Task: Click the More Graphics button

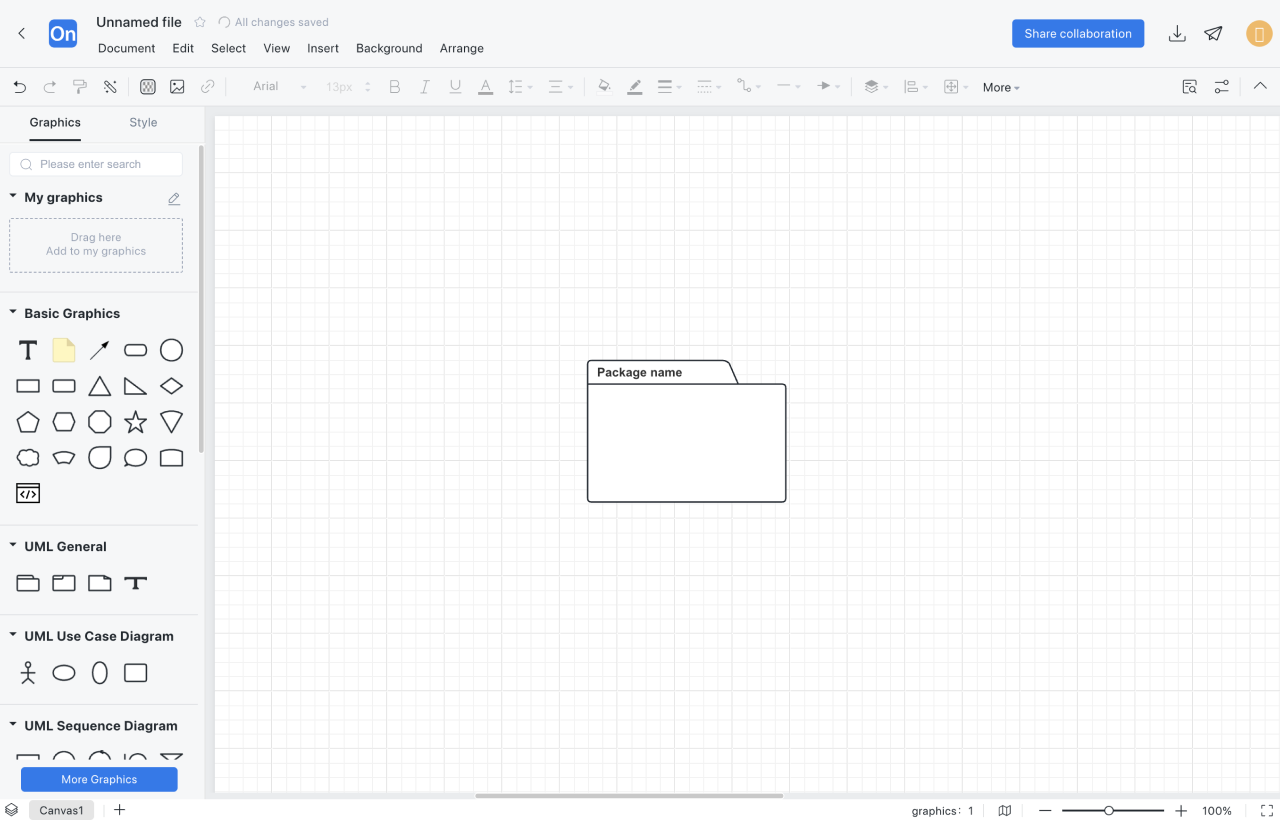Action: click(x=99, y=779)
